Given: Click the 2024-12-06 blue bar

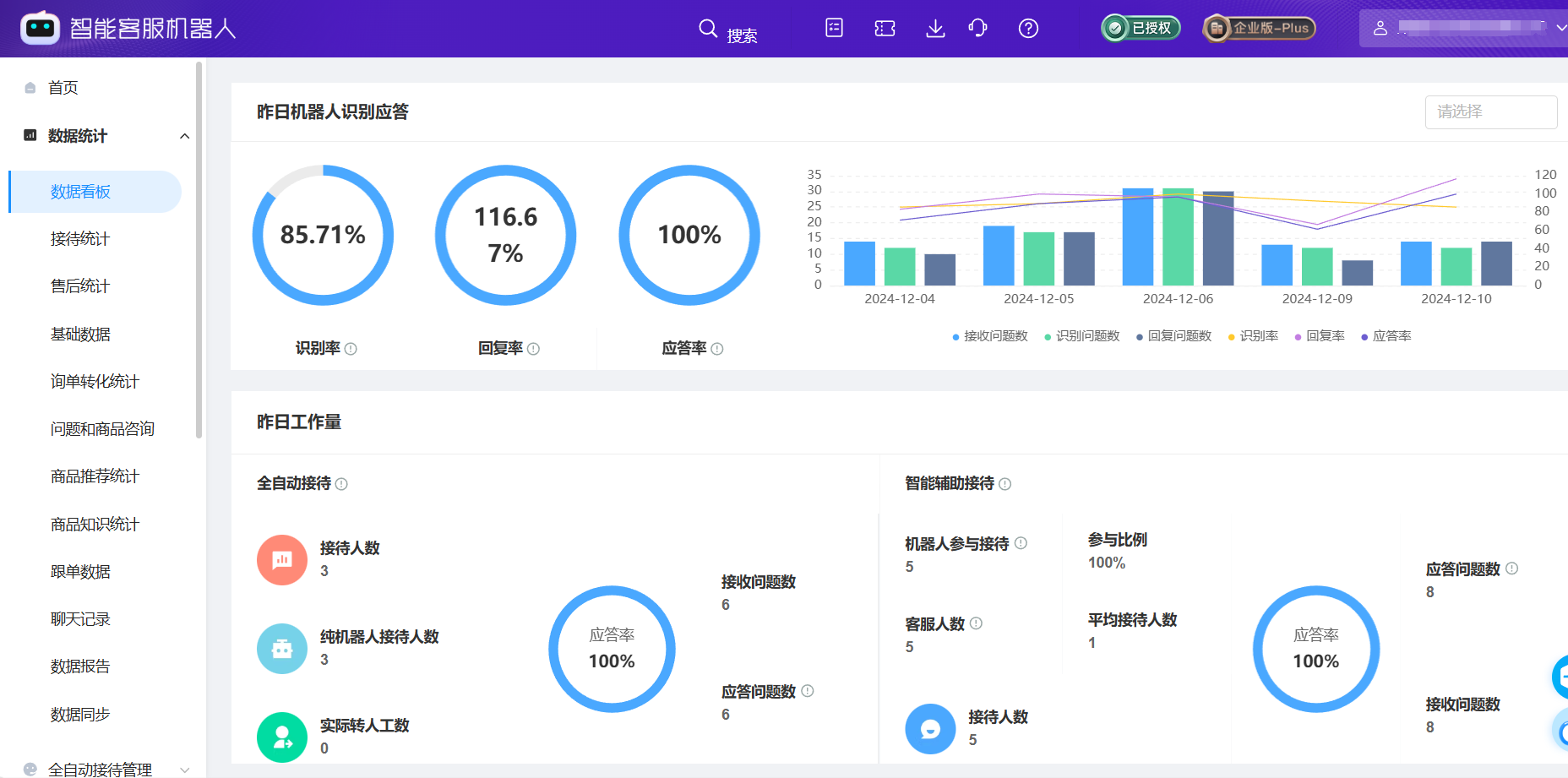Looking at the screenshot, I should click(x=1138, y=237).
